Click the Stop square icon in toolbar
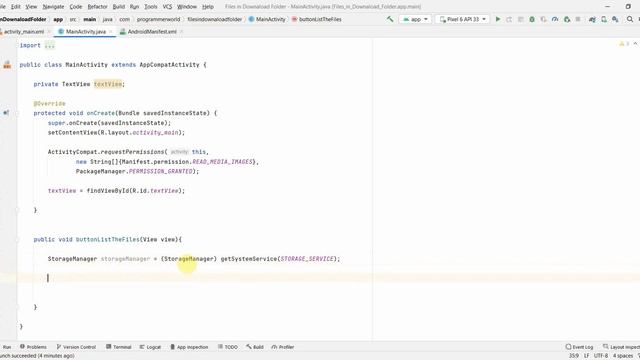This screenshot has height=360, width=640. click(578, 19)
